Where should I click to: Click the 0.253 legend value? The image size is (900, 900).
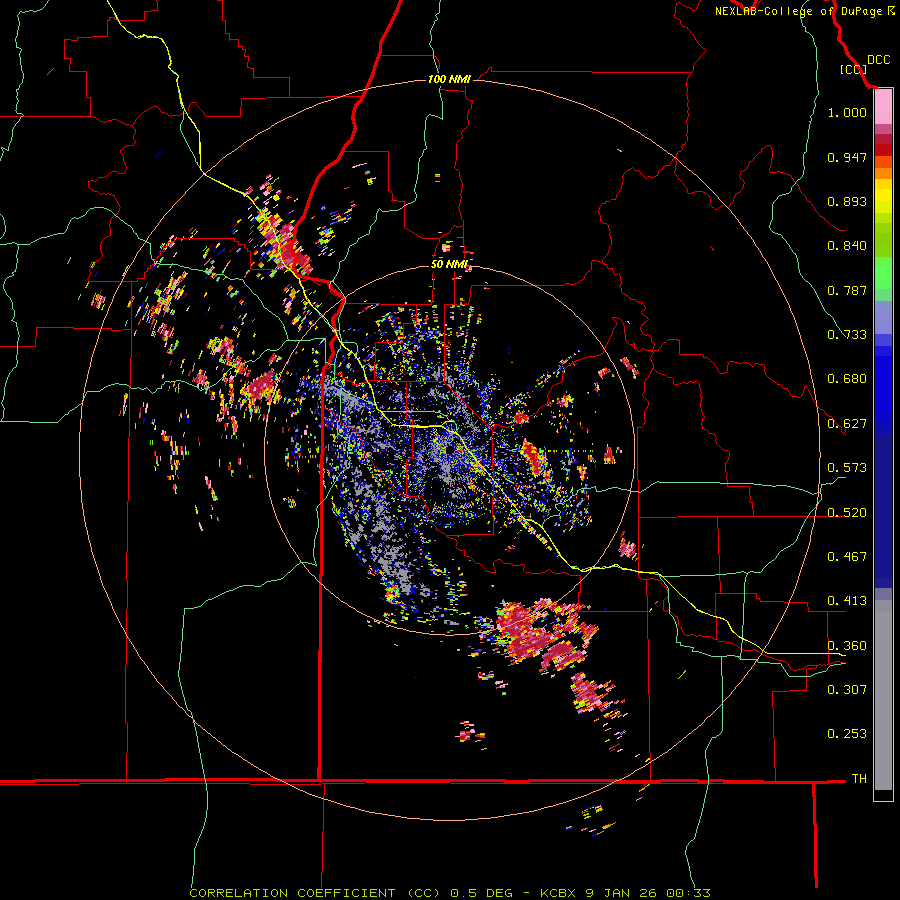[x=847, y=734]
